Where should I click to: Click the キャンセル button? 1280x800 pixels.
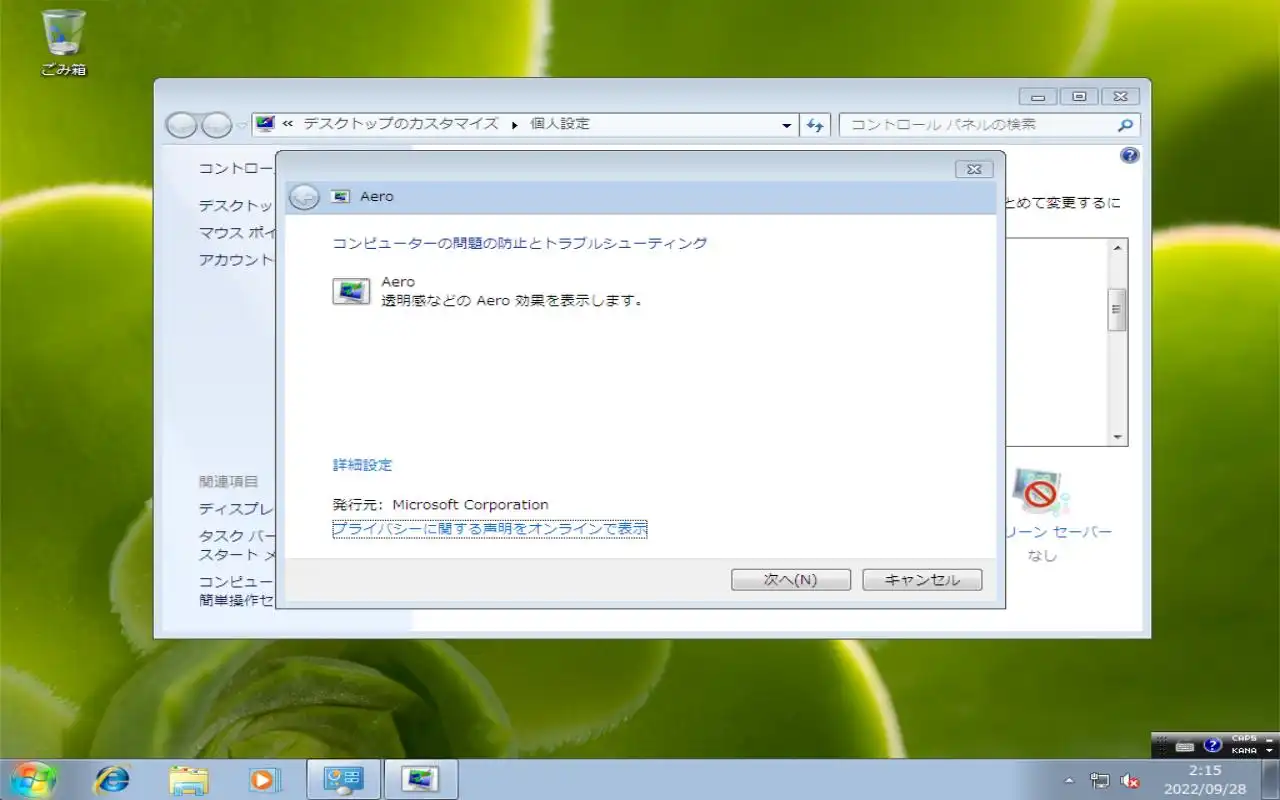[922, 580]
